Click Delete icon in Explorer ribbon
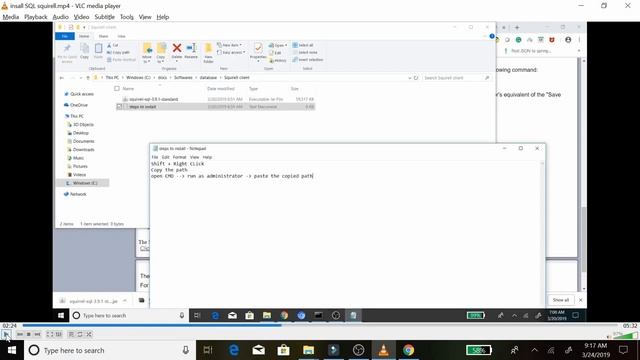The image size is (640, 360). (177, 51)
